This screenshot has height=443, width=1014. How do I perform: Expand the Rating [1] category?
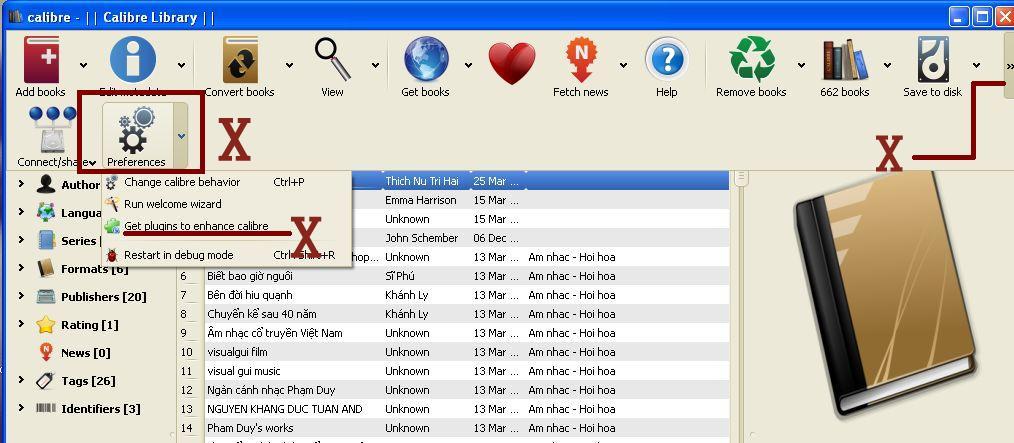(x=21, y=324)
